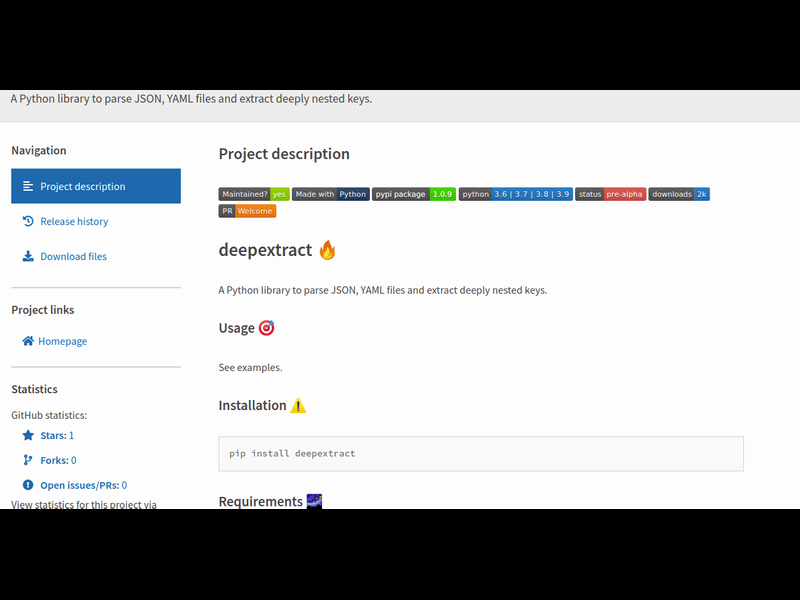The height and width of the screenshot is (600, 800).
Task: Click the Release history clock icon
Action: coord(28,221)
